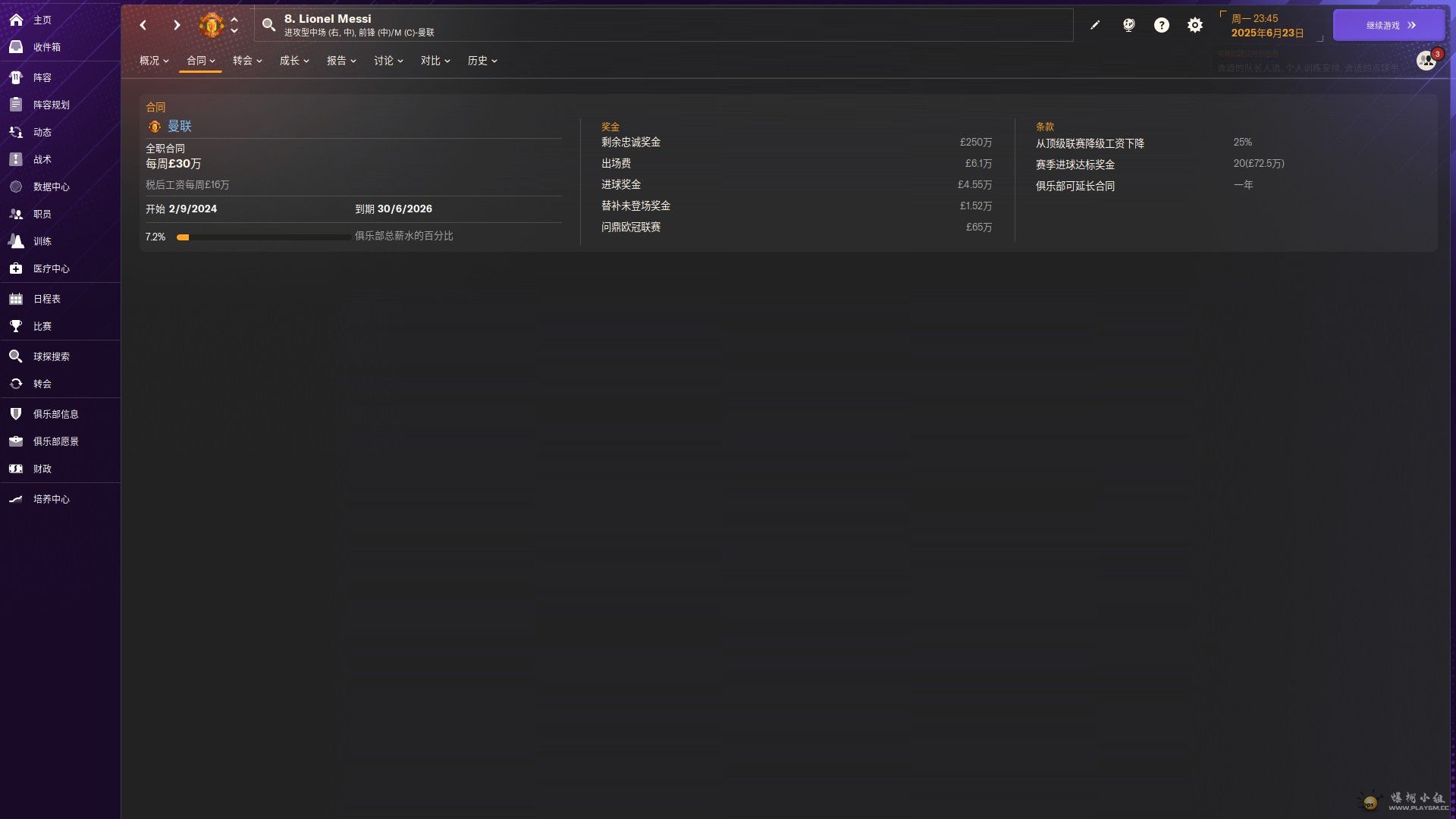Image resolution: width=1456 pixels, height=819 pixels.
Task: Open the 俱乐部信息 club info shield icon
Action: [x=16, y=414]
